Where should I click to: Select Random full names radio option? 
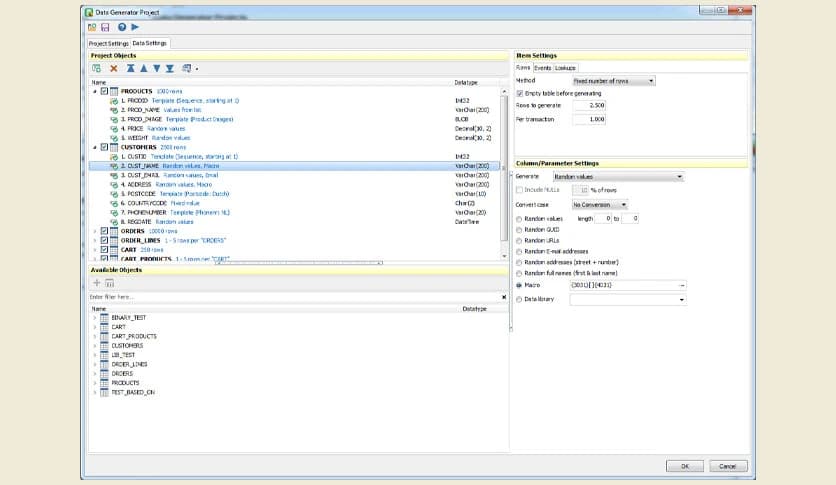point(519,273)
